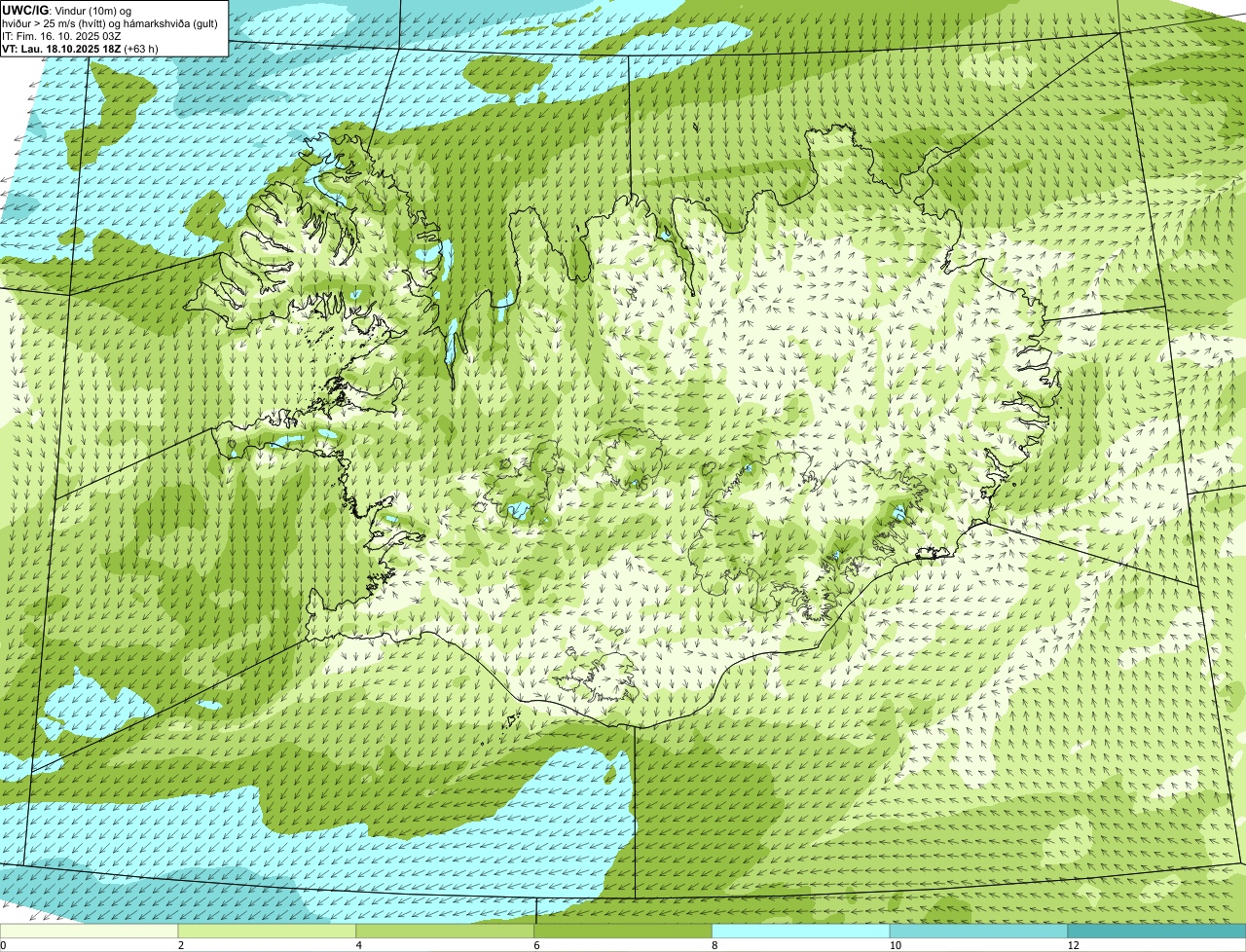
Task: Click the 8–10 m/s light cyan legend swatch
Action: [x=801, y=932]
